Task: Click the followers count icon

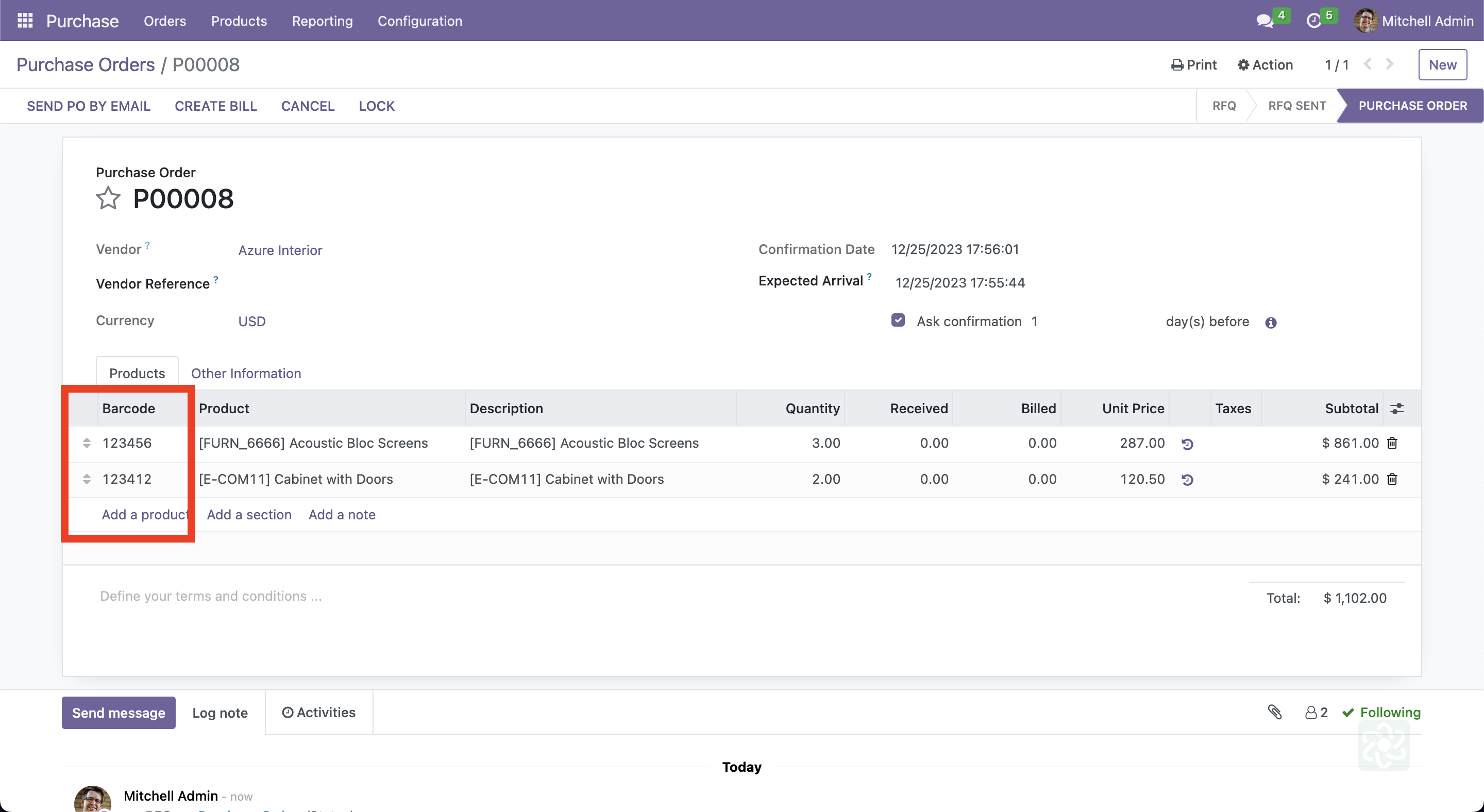Action: coord(1316,713)
